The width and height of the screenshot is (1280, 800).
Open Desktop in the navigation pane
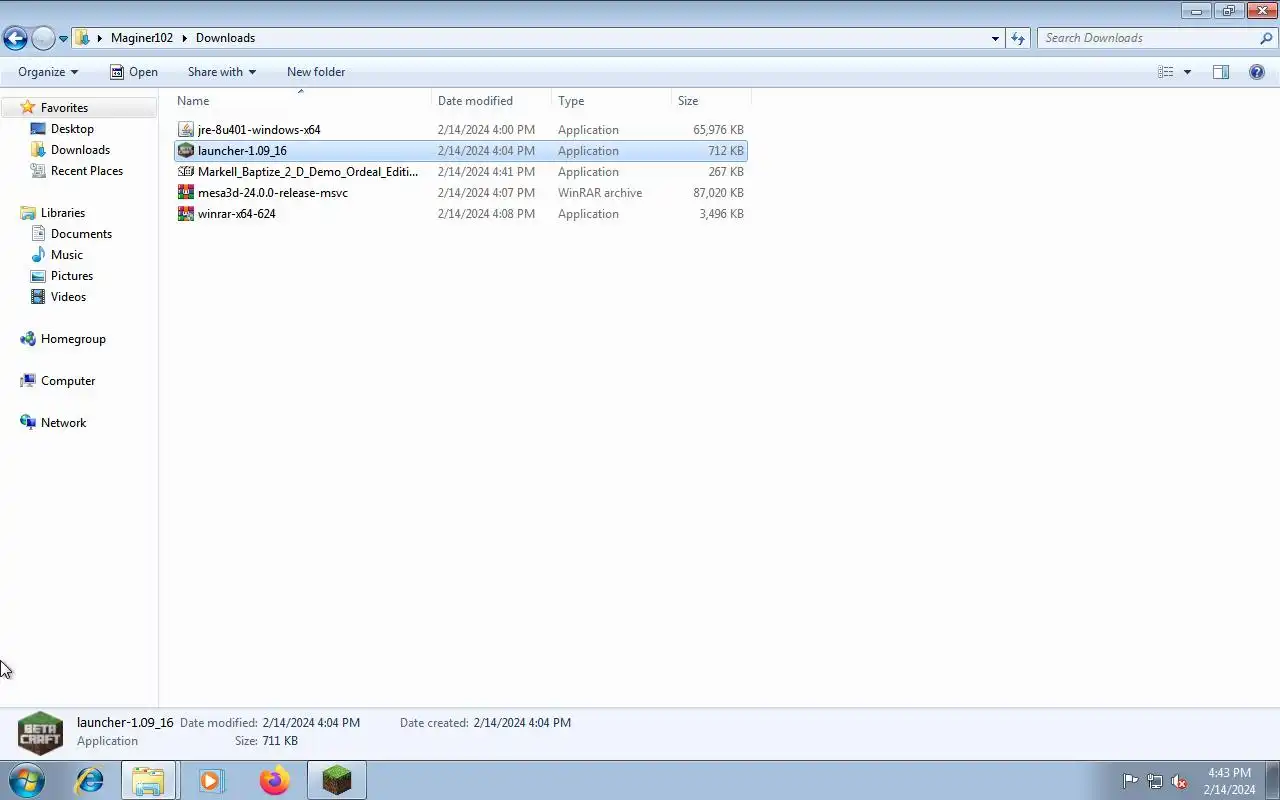(72, 129)
